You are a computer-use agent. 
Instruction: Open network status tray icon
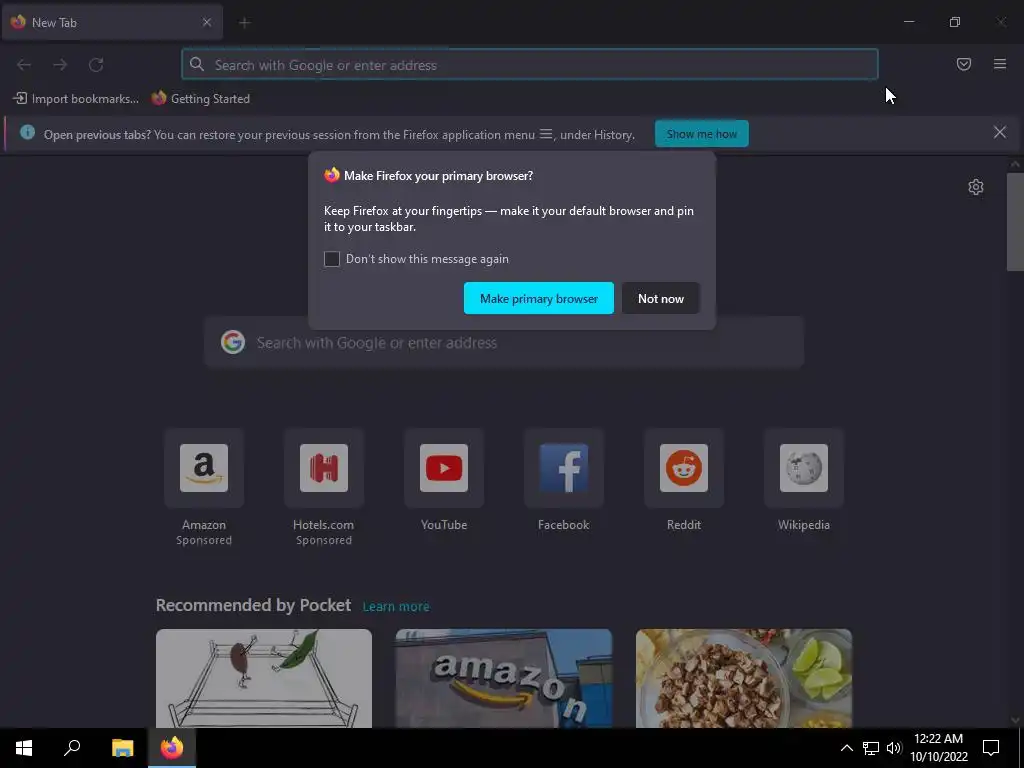pyautogui.click(x=871, y=748)
